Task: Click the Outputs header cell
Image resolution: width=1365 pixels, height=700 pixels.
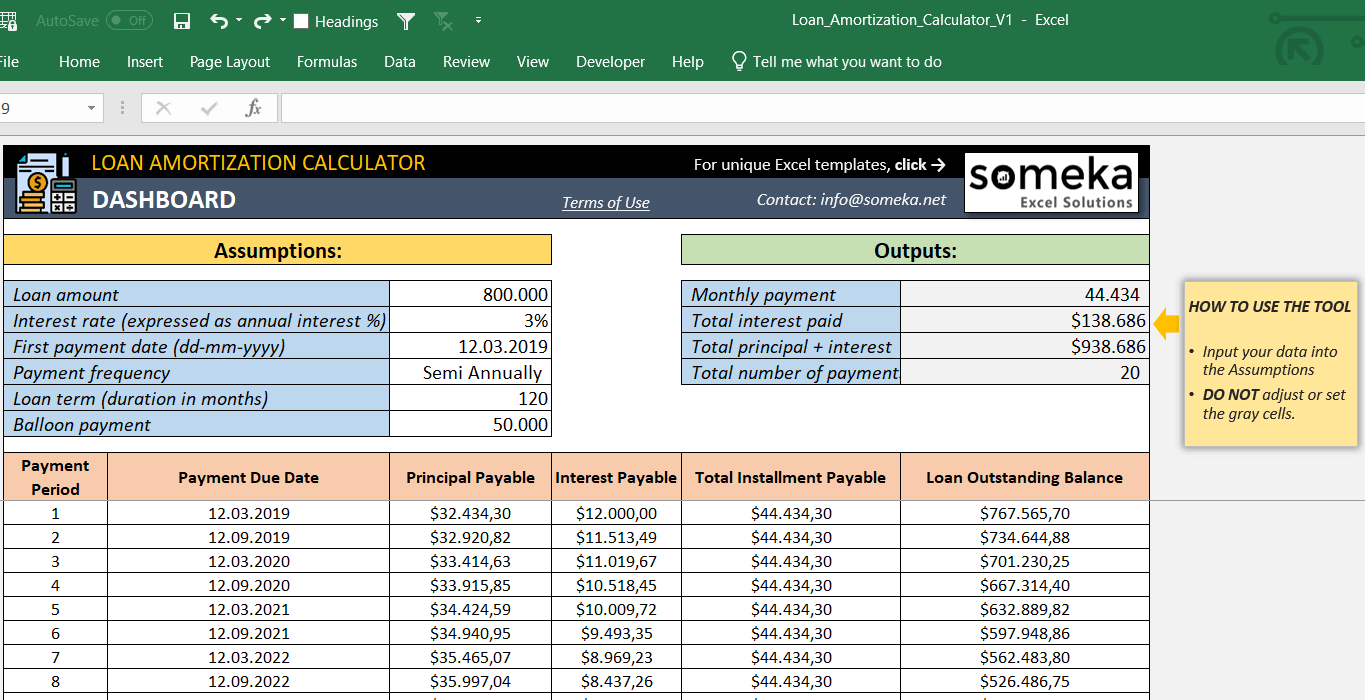Action: (915, 251)
